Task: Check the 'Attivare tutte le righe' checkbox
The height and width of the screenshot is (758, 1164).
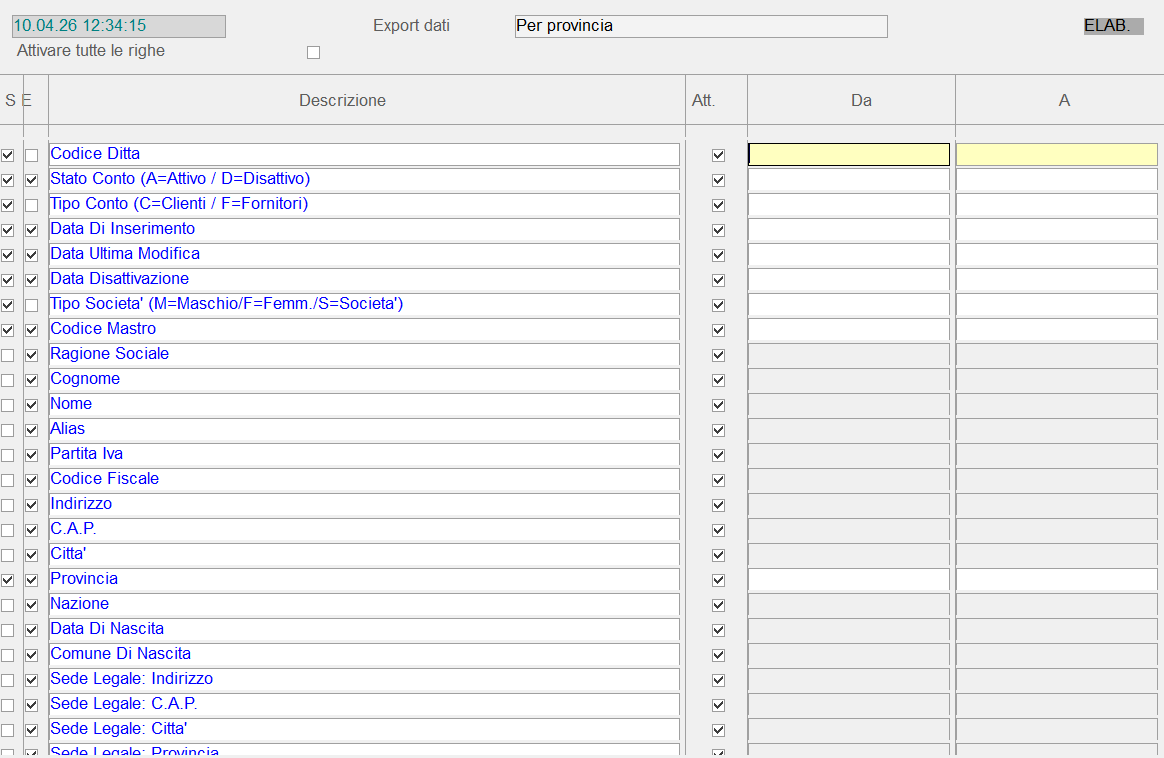Action: [x=313, y=53]
